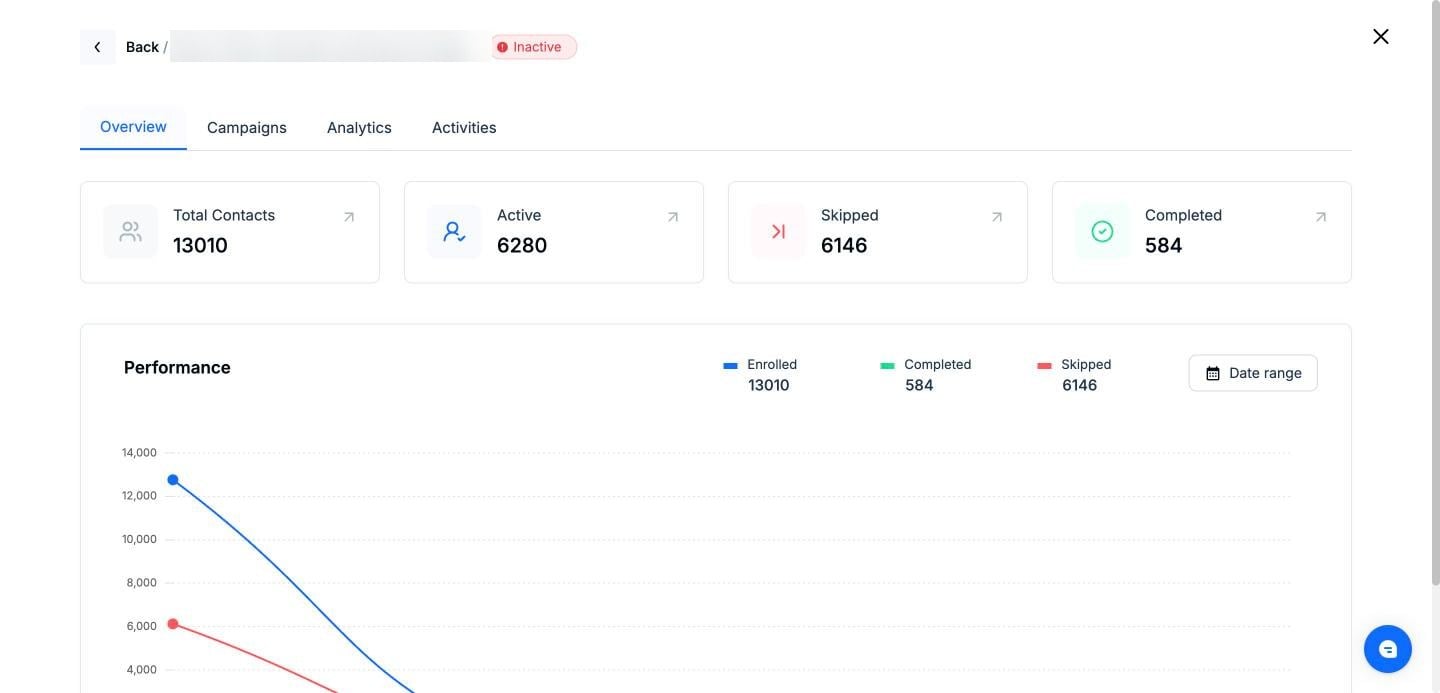Click the Skipped skip-forward icon
This screenshot has width=1440, height=693.
[778, 232]
